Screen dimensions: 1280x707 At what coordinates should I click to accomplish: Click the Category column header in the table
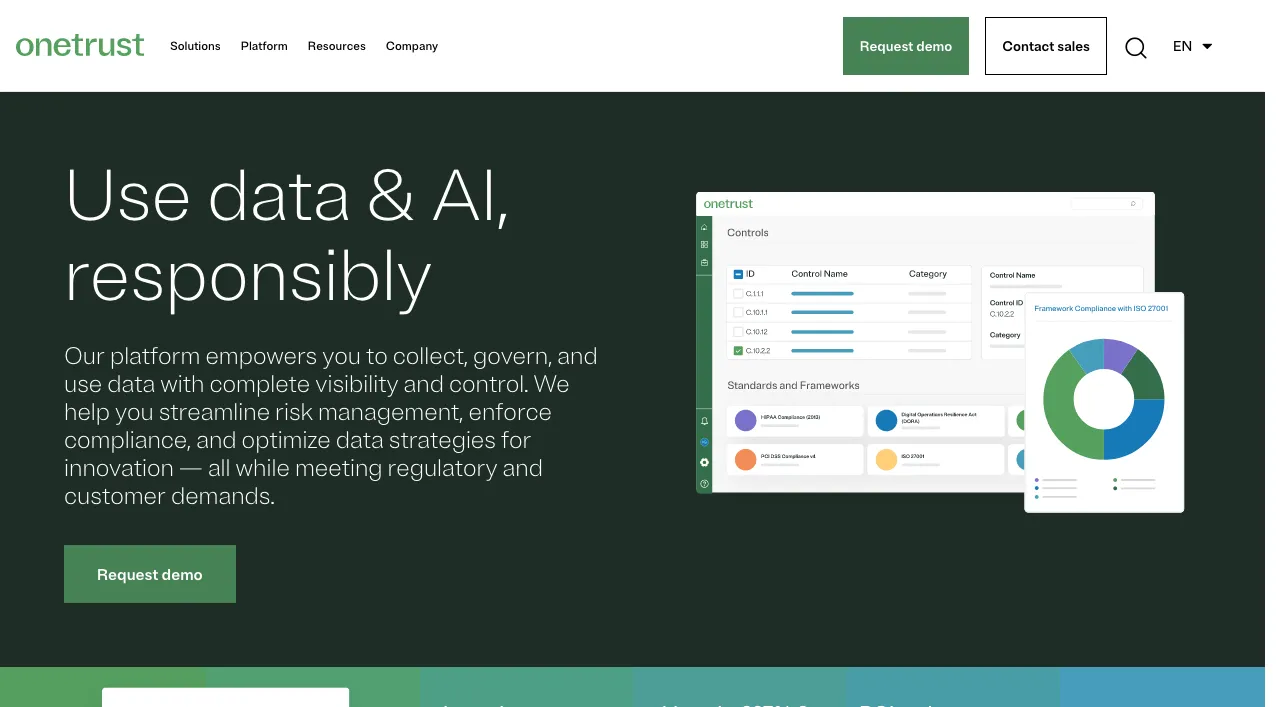point(928,274)
